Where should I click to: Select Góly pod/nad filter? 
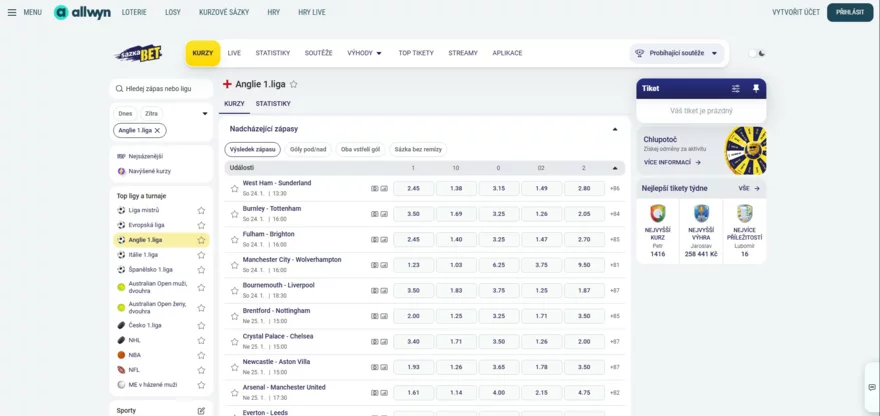tap(308, 149)
